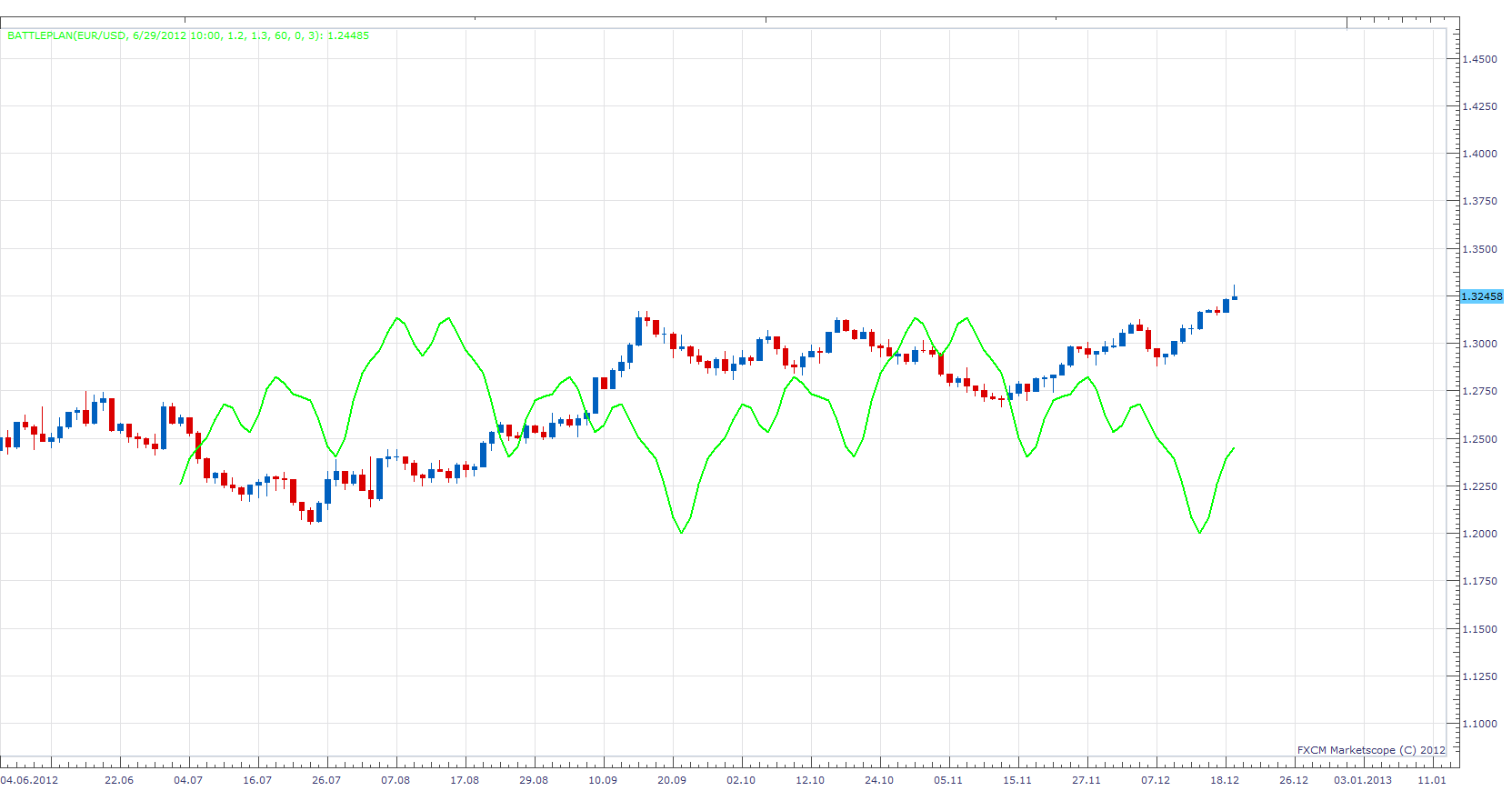Click the 07.08 date axis label
This screenshot has width=1512, height=791.
[396, 780]
